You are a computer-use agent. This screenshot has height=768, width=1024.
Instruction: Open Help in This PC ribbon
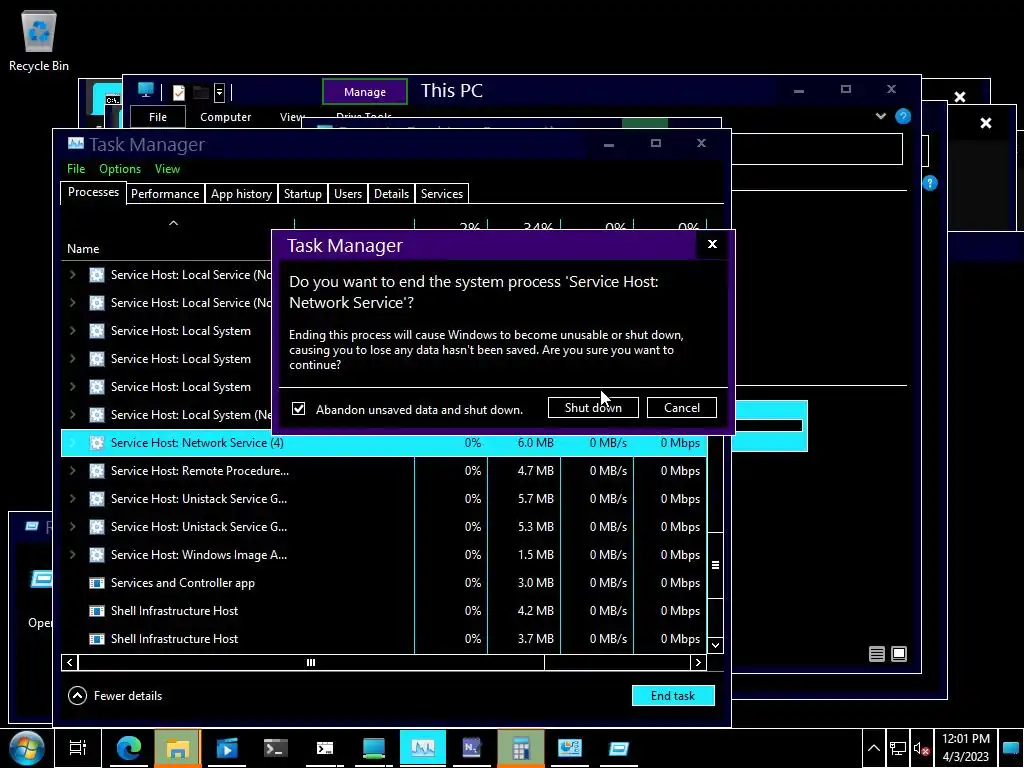click(x=903, y=116)
